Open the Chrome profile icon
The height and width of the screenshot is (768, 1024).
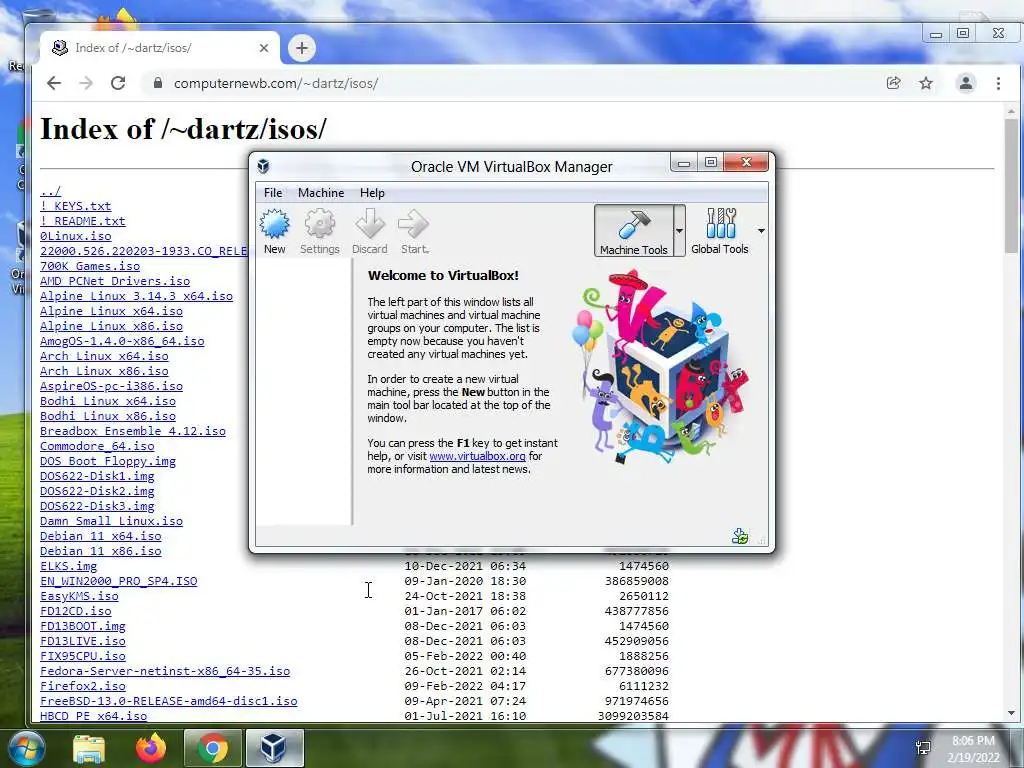(966, 83)
